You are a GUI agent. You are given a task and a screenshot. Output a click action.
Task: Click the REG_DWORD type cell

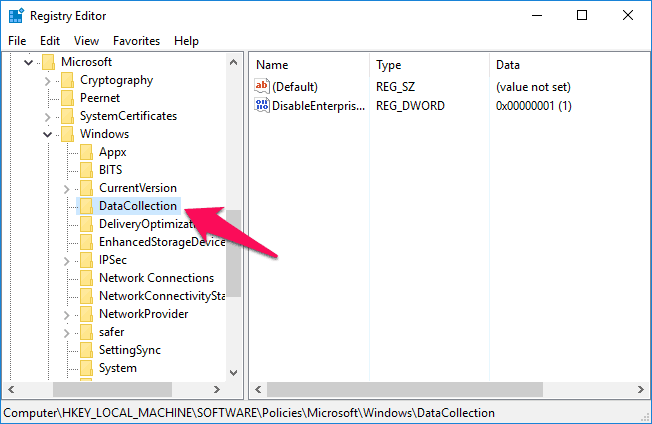click(x=410, y=106)
